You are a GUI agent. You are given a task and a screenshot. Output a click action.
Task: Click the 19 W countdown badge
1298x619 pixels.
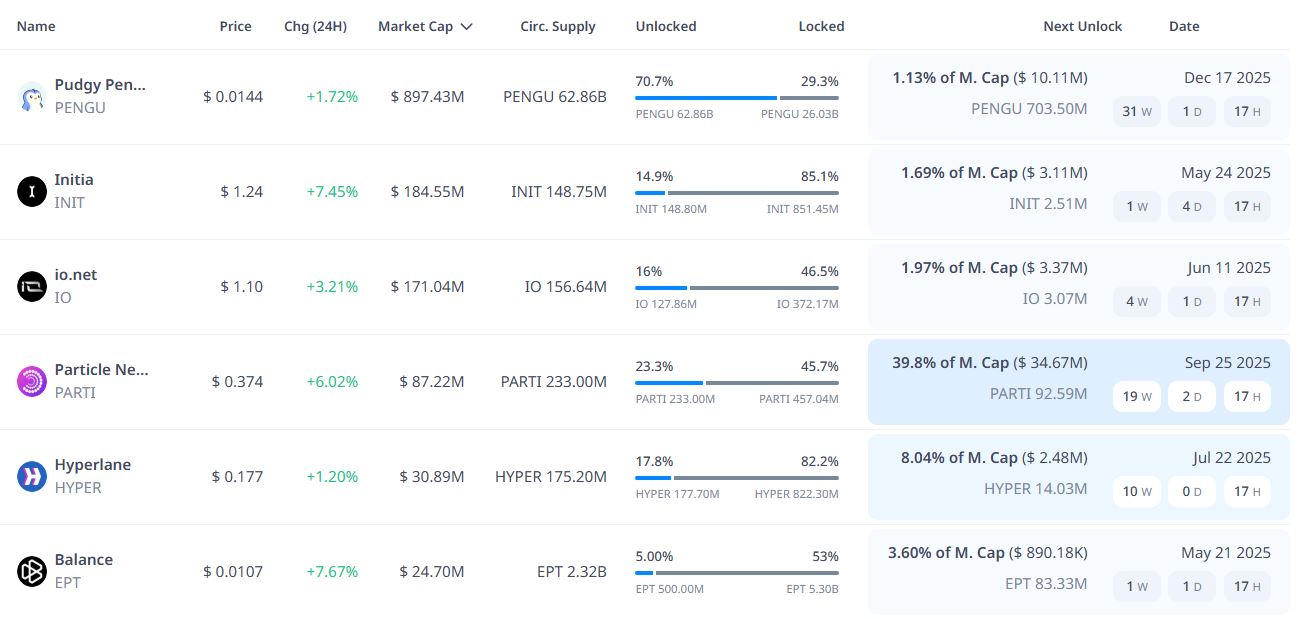1137,396
